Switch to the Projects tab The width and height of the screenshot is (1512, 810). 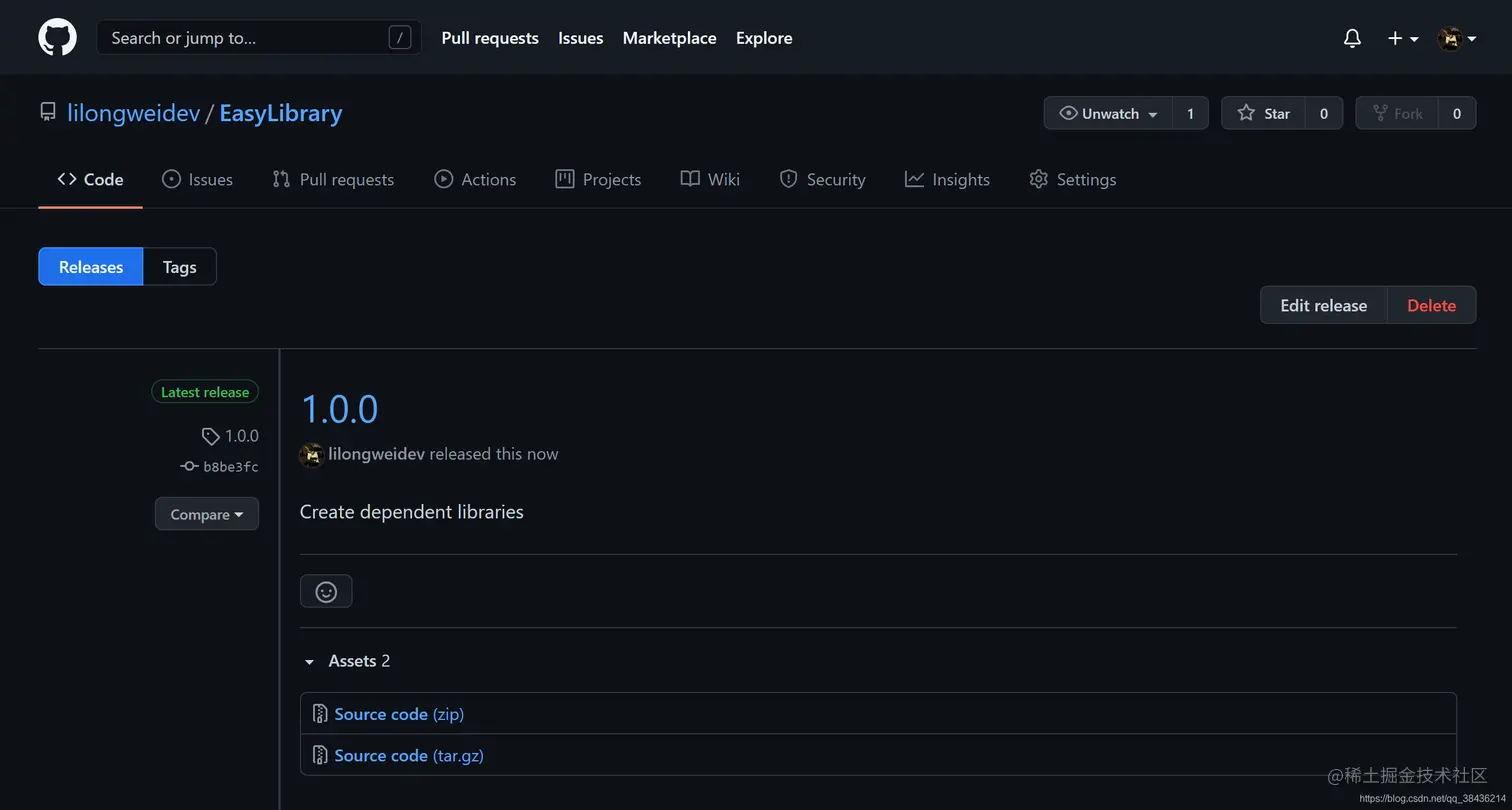(598, 179)
